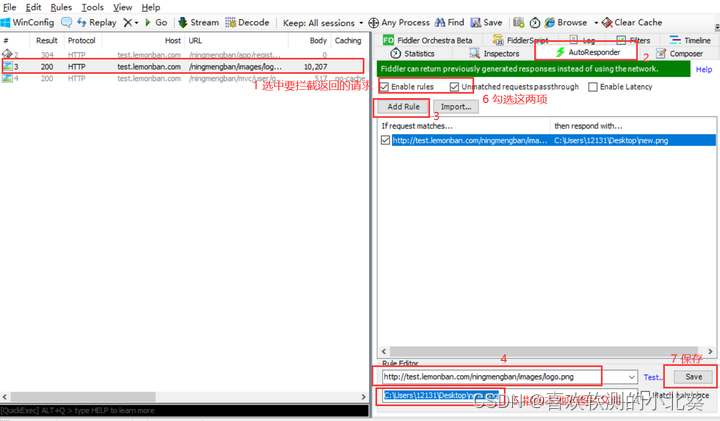Click the Protocol column header
This screenshot has width=720, height=421.
[82, 40]
